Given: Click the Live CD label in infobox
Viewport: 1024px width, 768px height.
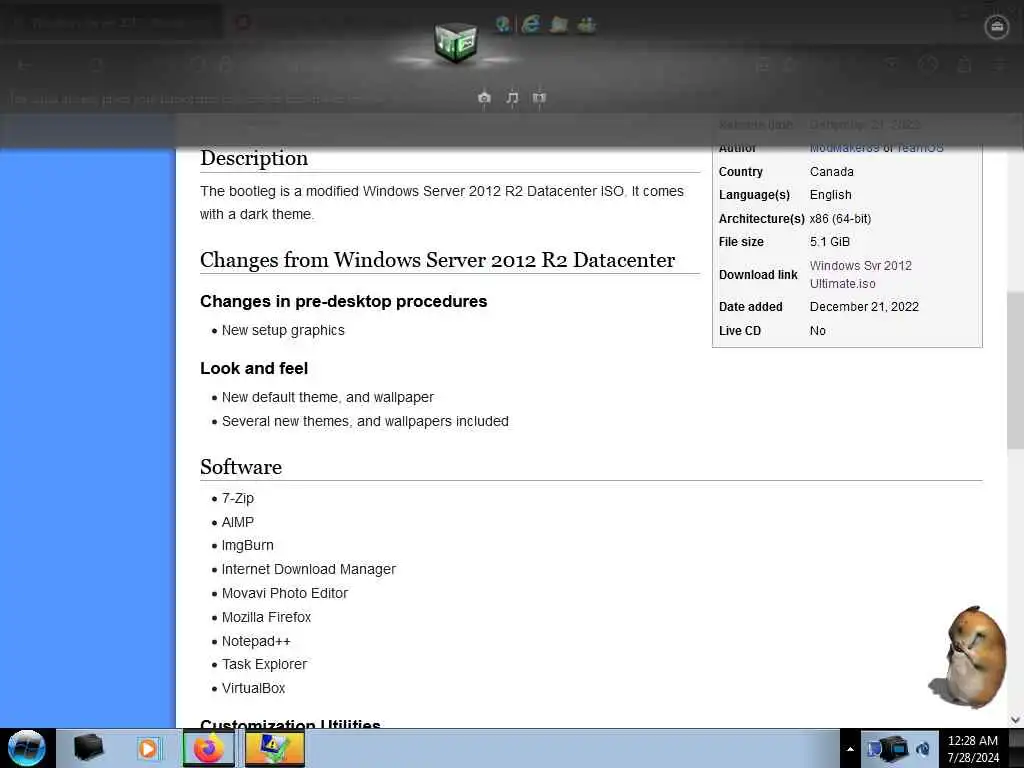Looking at the screenshot, I should click(740, 331).
